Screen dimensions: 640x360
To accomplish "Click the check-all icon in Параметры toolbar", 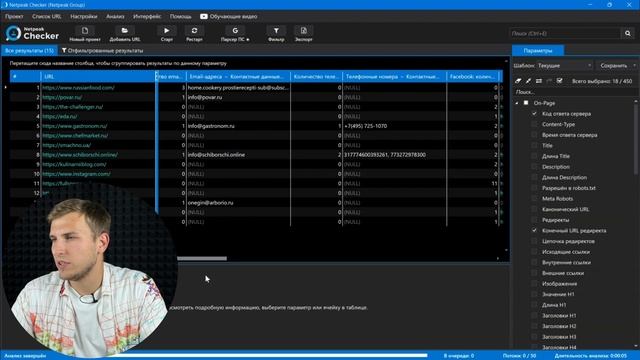I will click(x=560, y=81).
